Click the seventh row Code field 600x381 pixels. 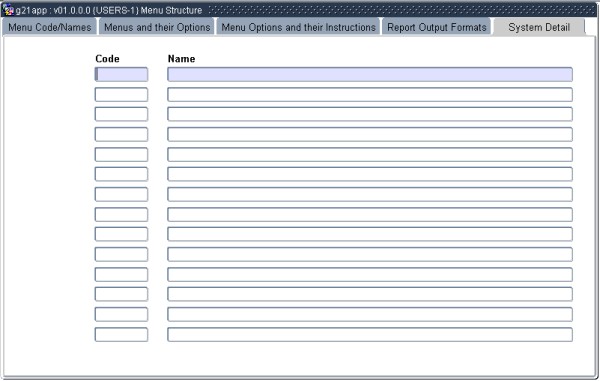coord(121,194)
